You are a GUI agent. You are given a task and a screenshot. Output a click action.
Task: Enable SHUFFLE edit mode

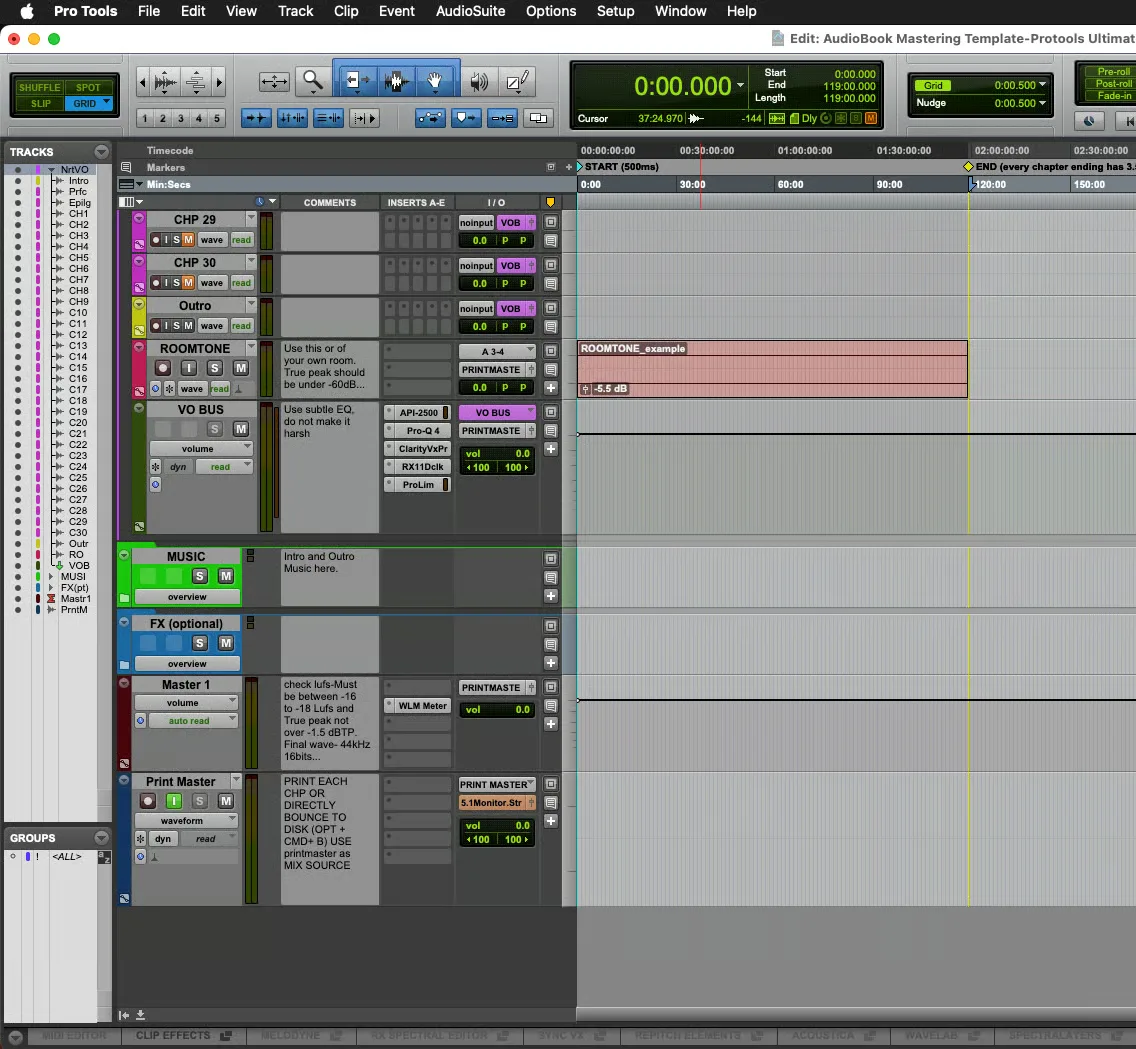point(39,87)
